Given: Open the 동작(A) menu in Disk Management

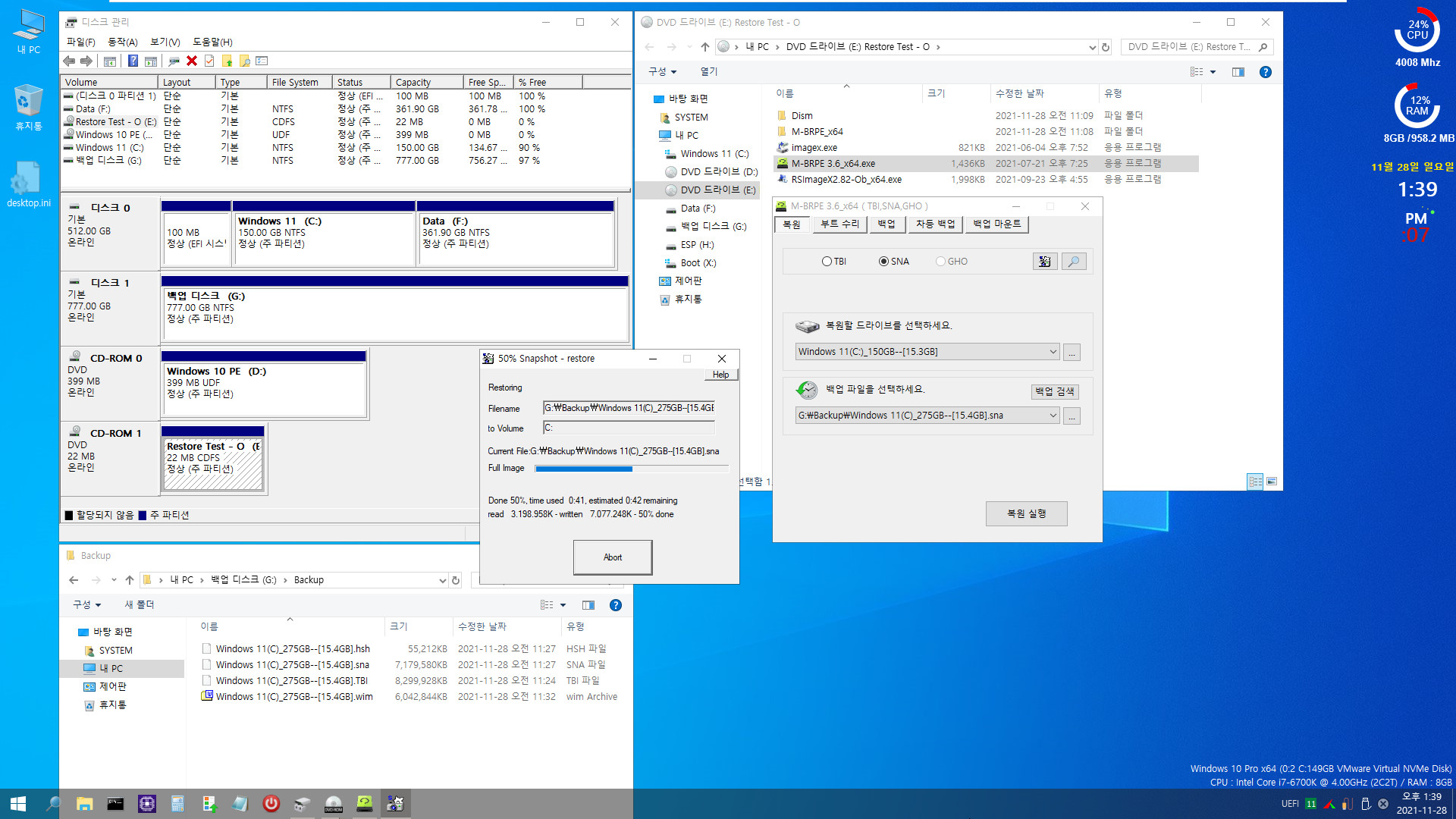Looking at the screenshot, I should pyautogui.click(x=123, y=42).
